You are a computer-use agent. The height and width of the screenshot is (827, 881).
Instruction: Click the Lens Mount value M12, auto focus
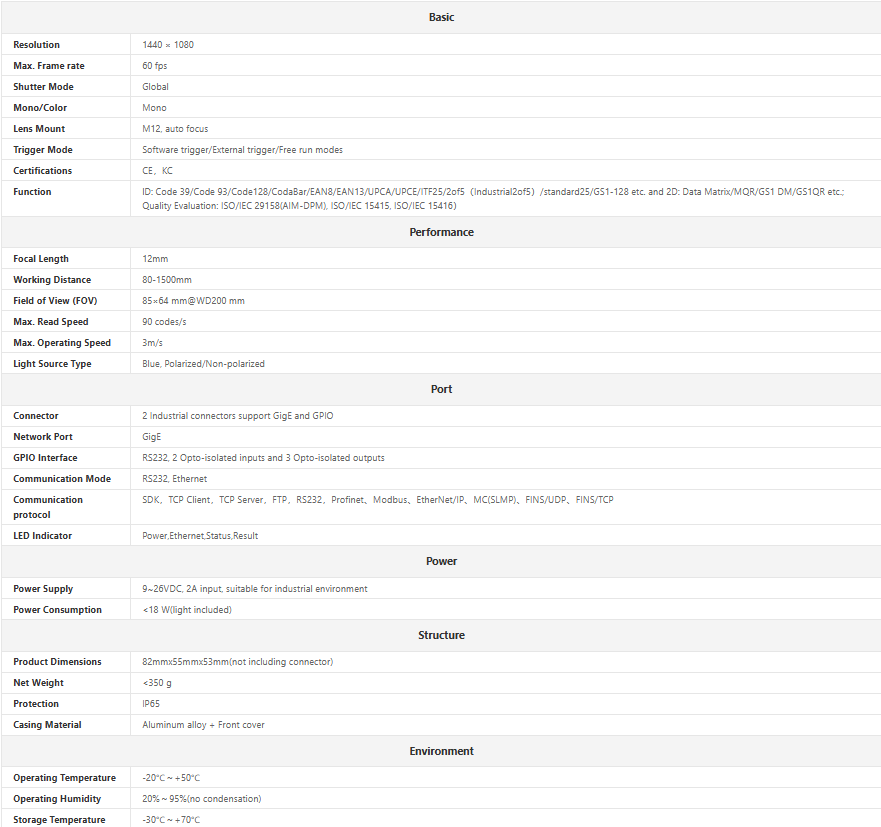(x=175, y=129)
